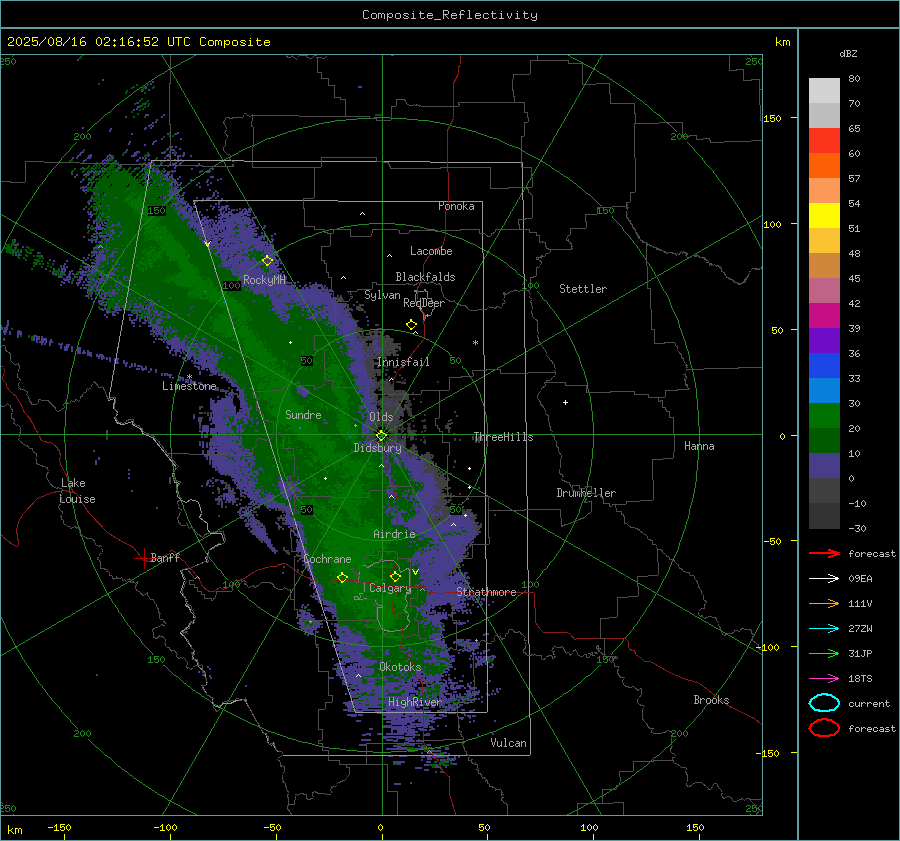Click the Stettler city label
This screenshot has height=841, width=900.
583,289
